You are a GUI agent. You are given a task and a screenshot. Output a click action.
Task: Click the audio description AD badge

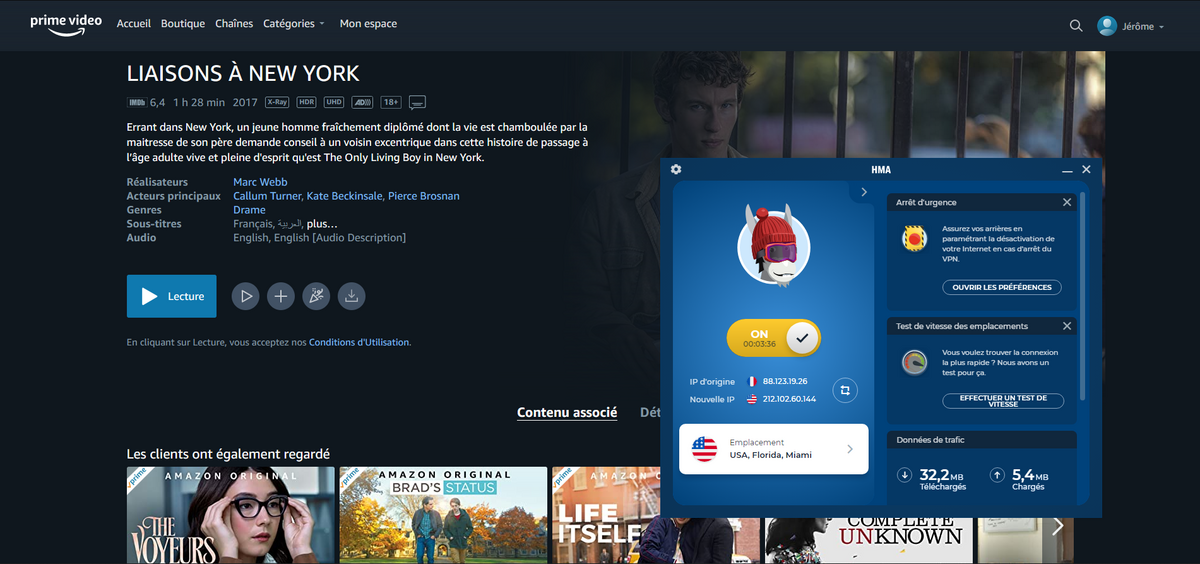point(362,102)
